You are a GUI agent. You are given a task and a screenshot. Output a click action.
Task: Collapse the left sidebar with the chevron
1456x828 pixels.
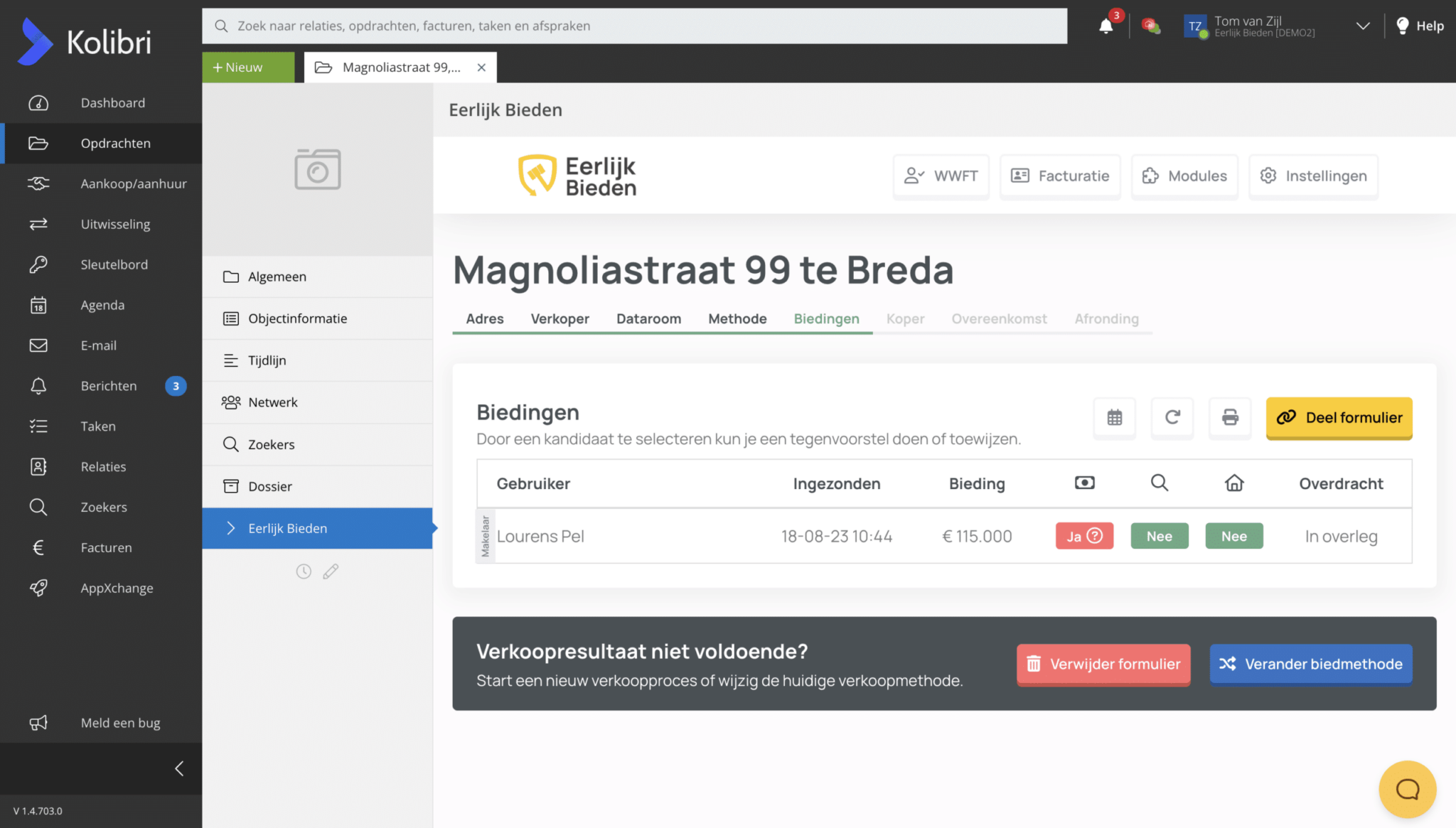pos(179,768)
